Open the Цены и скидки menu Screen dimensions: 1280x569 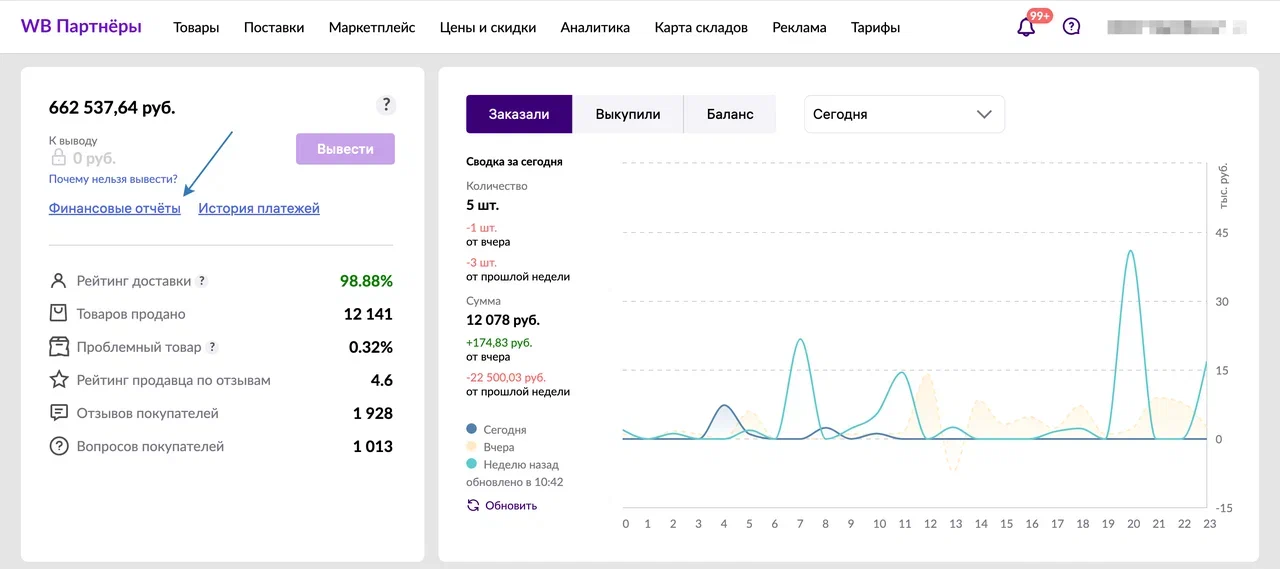click(x=488, y=27)
